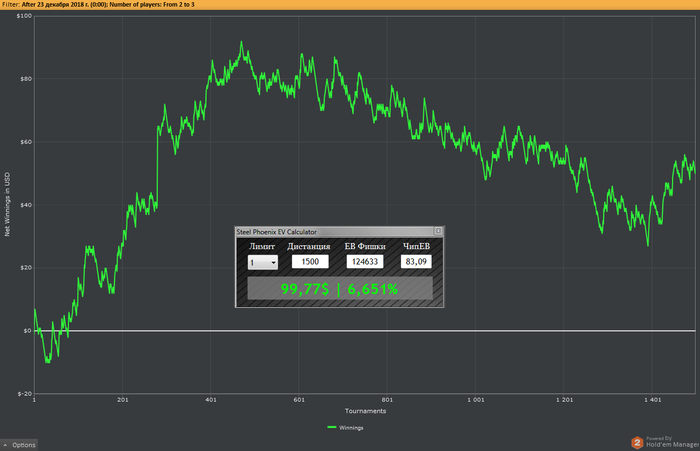The height and width of the screenshot is (451, 700).
Task: Click the Net Winnings in USD axis title
Action: tap(7, 204)
